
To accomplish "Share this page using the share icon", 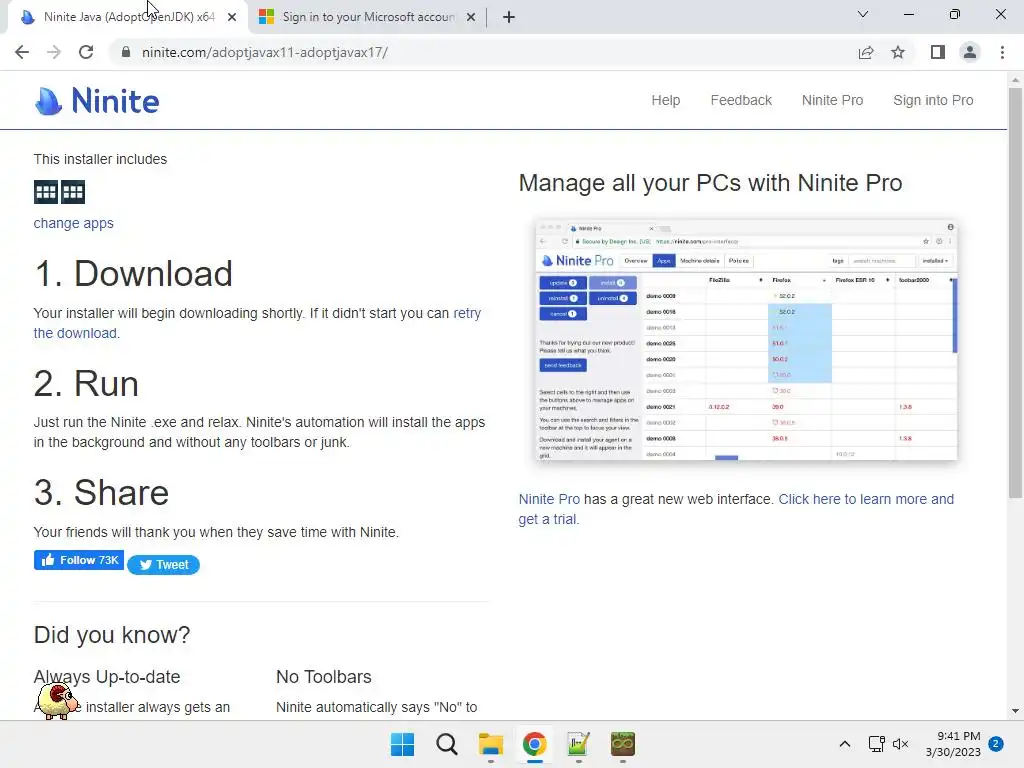I will pyautogui.click(x=866, y=52).
